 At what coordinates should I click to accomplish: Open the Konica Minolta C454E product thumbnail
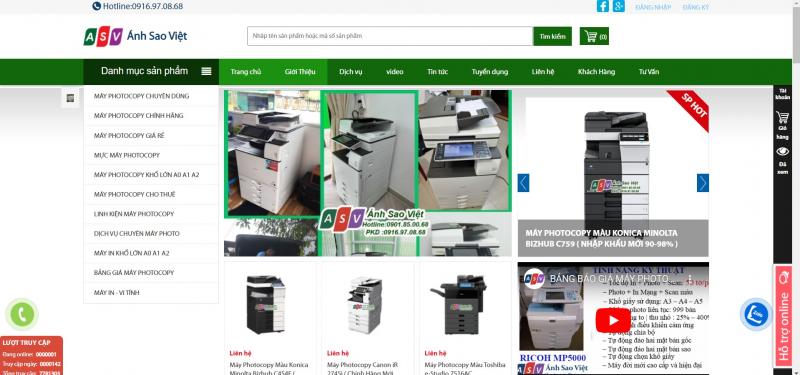[266, 305]
